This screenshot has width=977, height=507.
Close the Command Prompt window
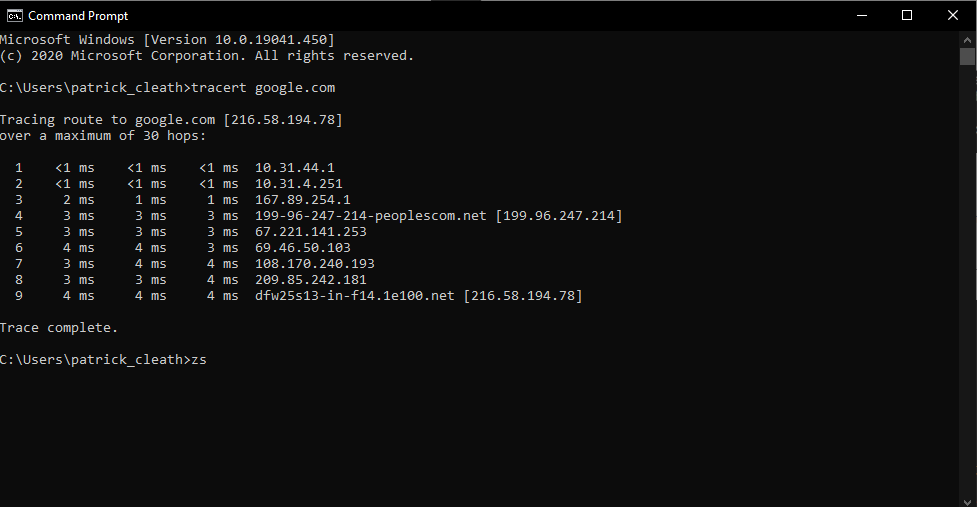(953, 15)
